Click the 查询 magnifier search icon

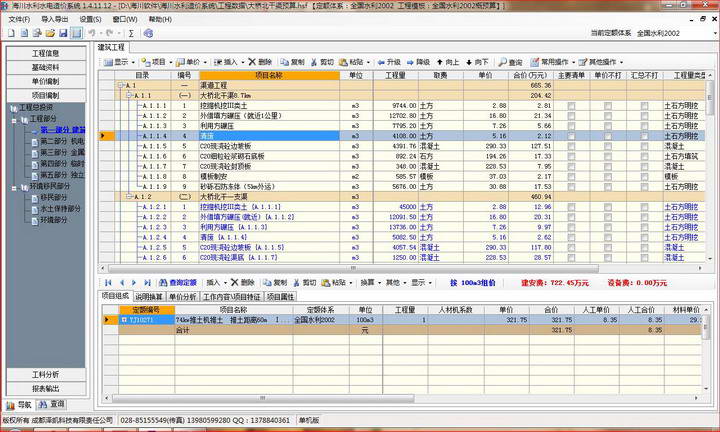pos(503,62)
